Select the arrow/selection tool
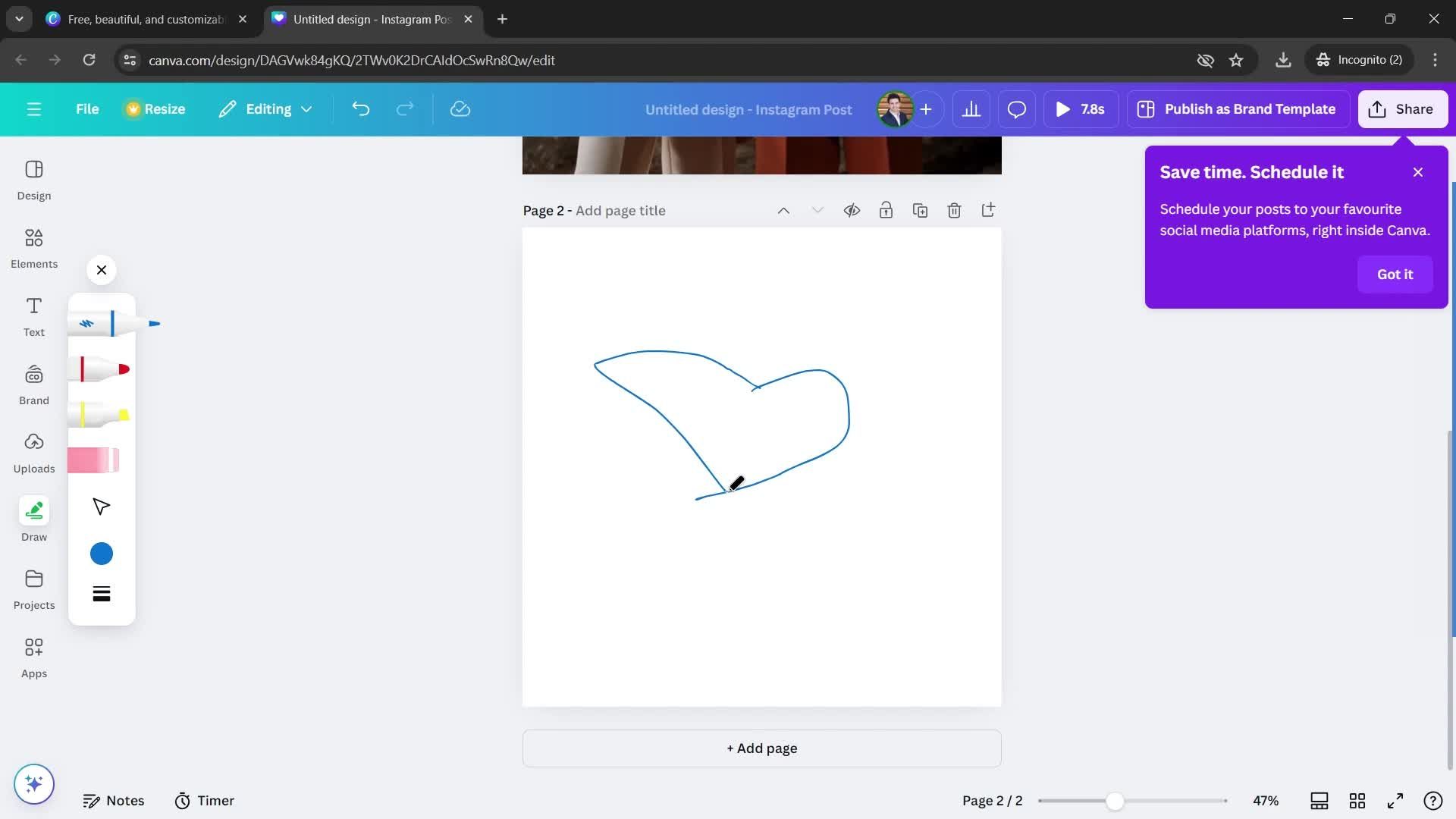 pos(102,507)
